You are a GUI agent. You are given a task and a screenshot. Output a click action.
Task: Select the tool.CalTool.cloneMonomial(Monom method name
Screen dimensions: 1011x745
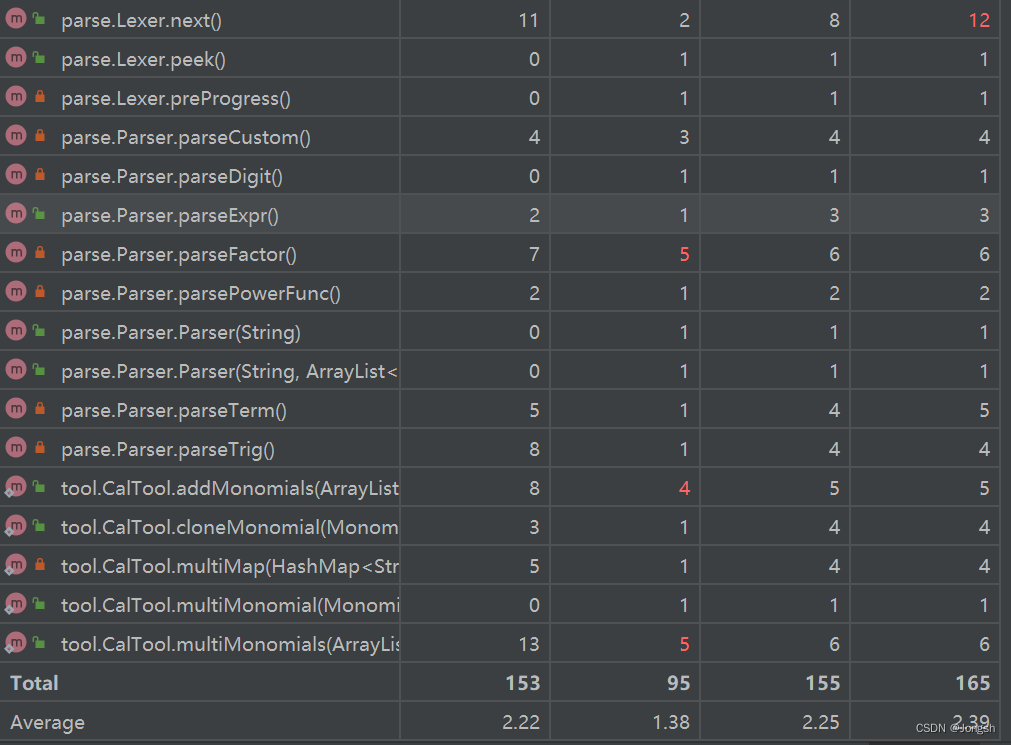(x=230, y=528)
